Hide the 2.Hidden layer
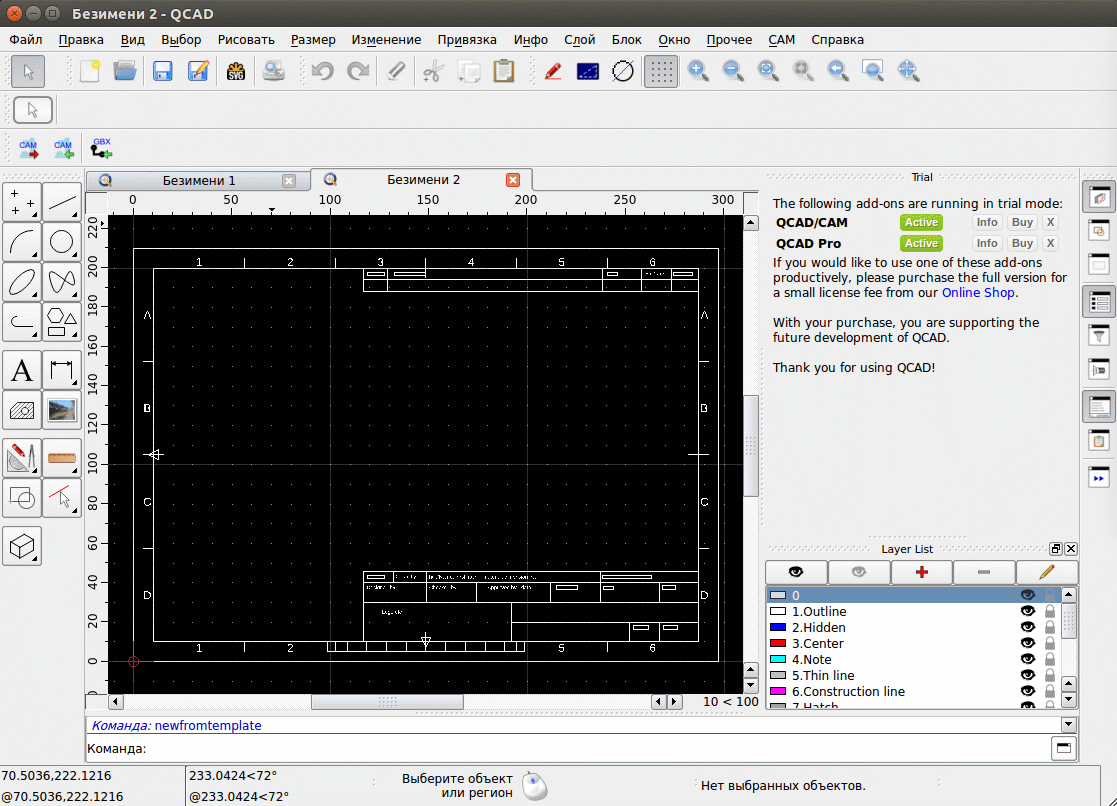Image resolution: width=1117 pixels, height=806 pixels. (1027, 627)
